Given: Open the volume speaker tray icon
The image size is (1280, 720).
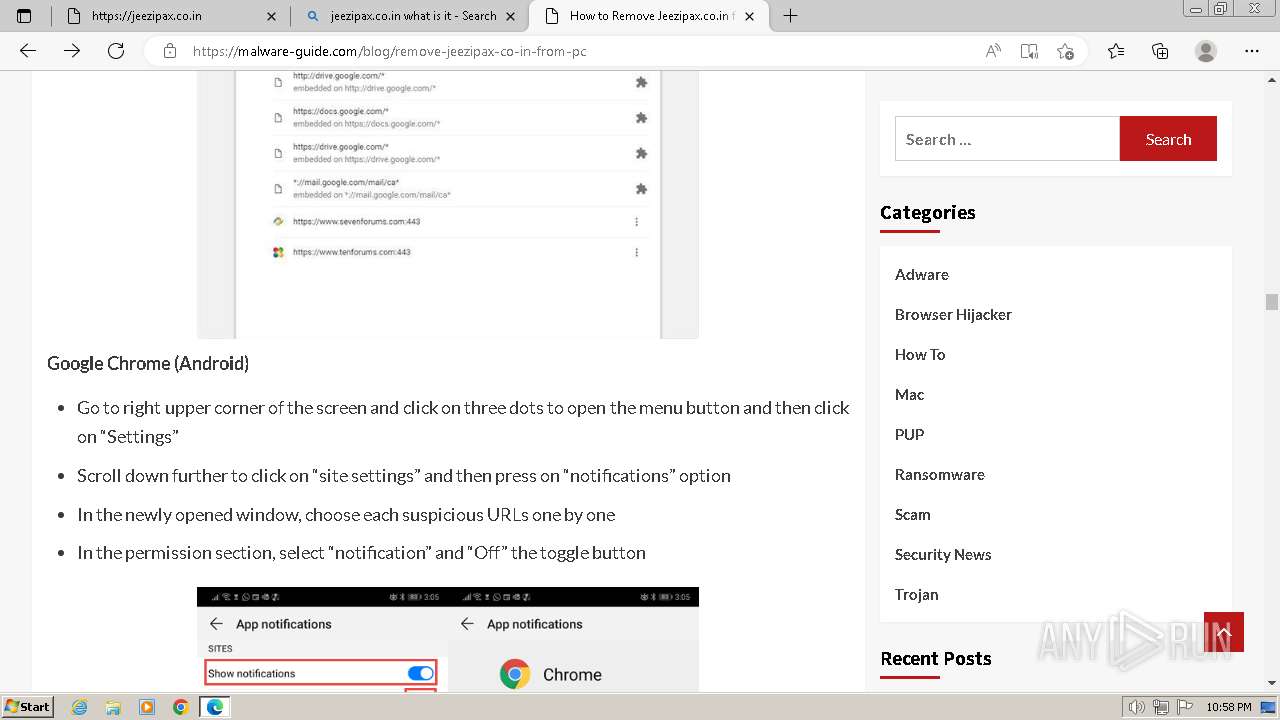Looking at the screenshot, I should (1137, 707).
